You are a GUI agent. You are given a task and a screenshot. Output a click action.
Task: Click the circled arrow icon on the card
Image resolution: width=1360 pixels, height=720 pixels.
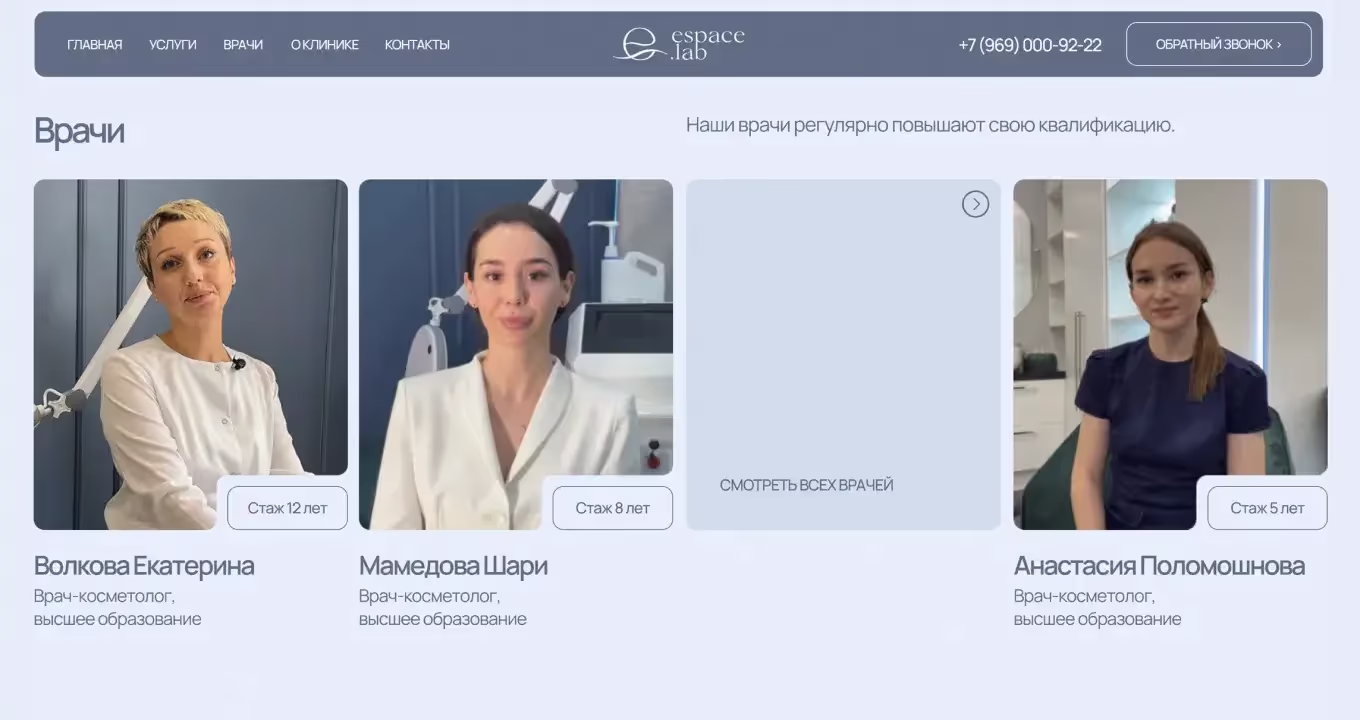(975, 204)
